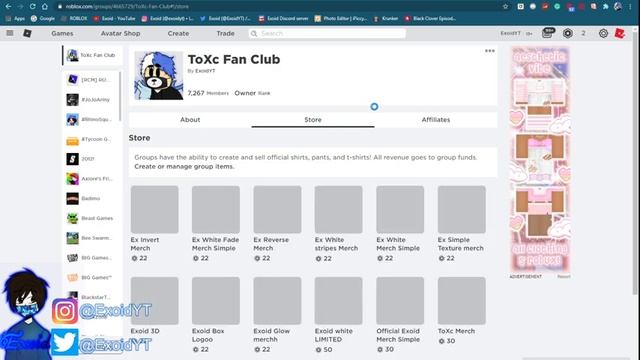The image size is (640, 360).
Task: Open the Official Exoid Merch Simple item
Action: (x=400, y=315)
